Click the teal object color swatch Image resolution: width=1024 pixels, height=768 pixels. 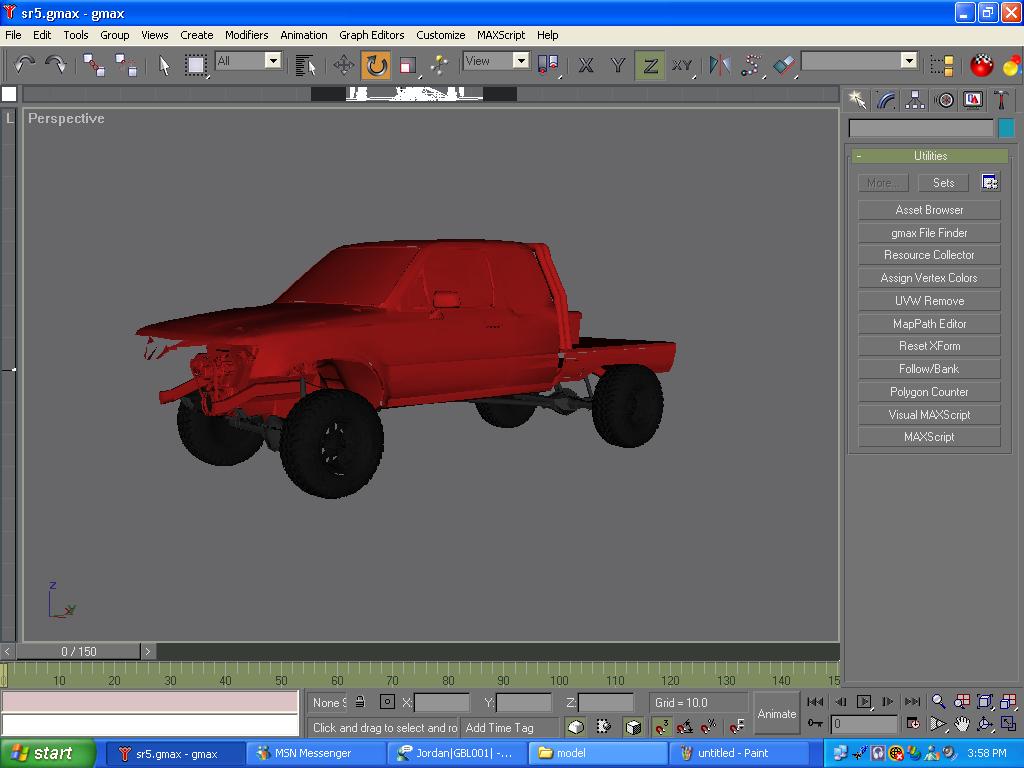(1006, 128)
